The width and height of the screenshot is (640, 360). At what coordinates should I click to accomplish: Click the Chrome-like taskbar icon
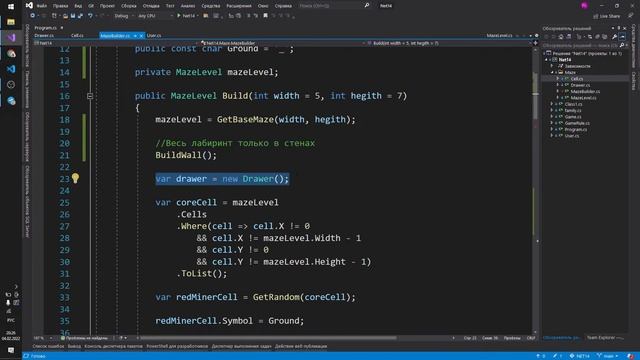point(11,53)
